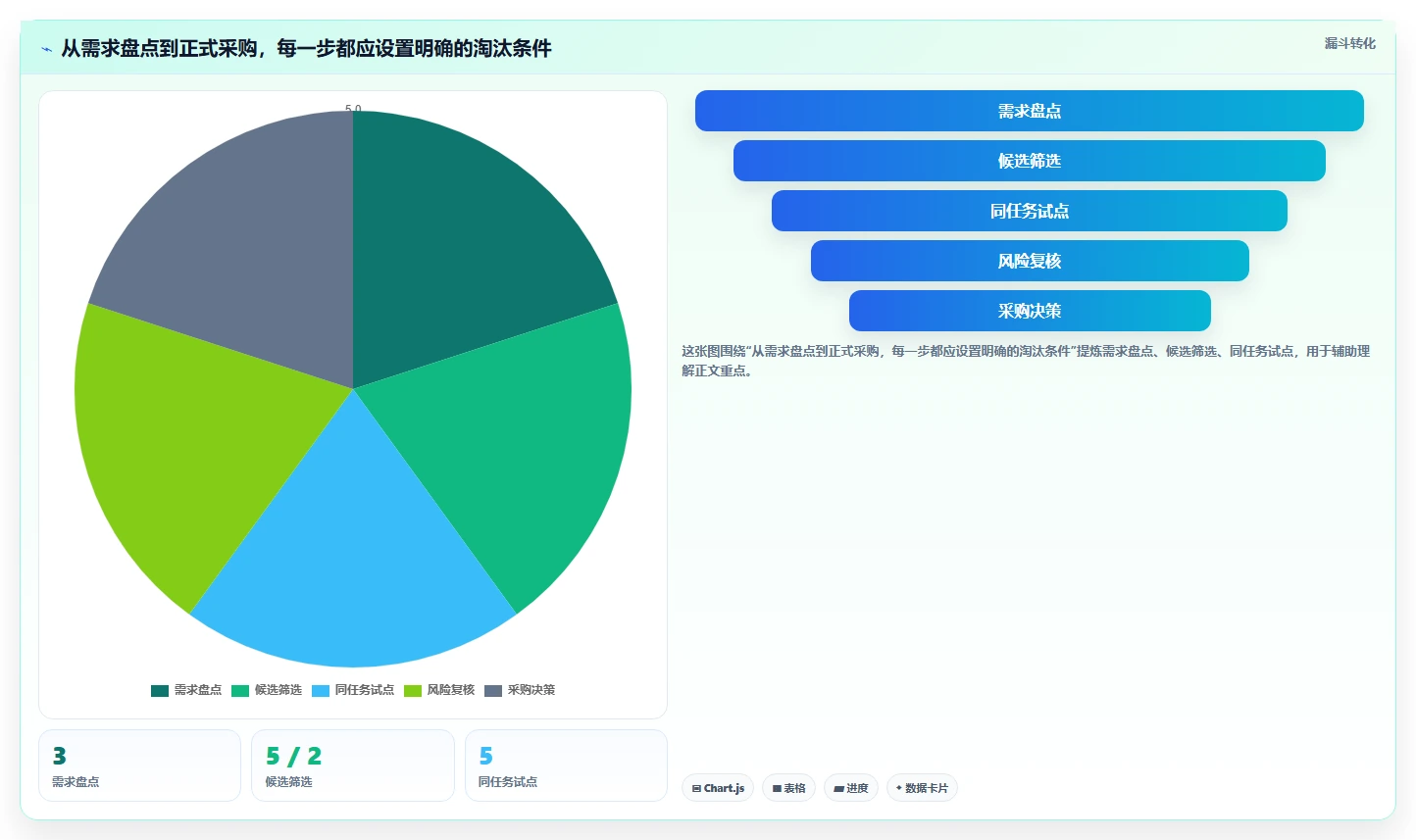Click the Chart.js tag chip
1416x840 pixels.
(718, 788)
